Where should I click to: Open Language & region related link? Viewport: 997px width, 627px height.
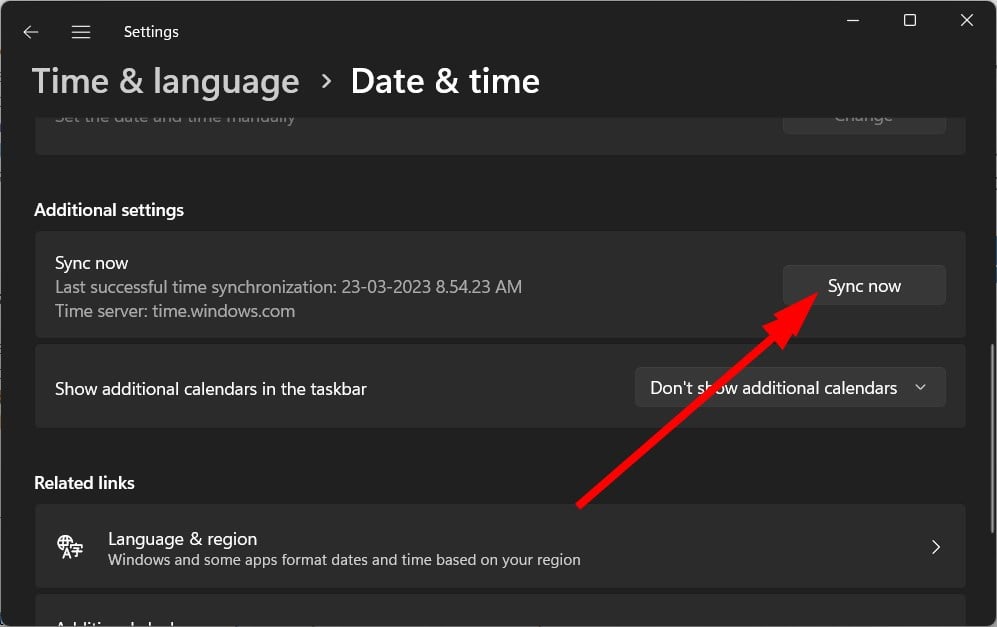(500, 546)
